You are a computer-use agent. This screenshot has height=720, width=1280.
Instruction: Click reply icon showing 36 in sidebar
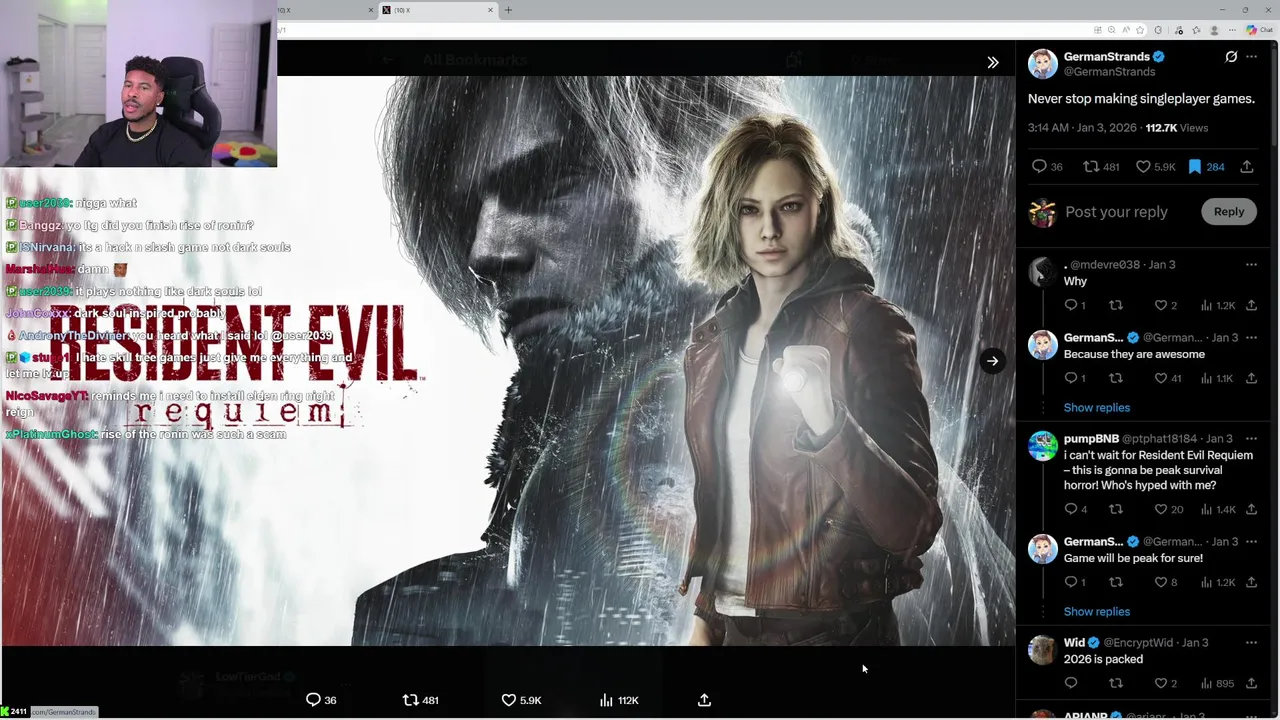(x=1047, y=167)
